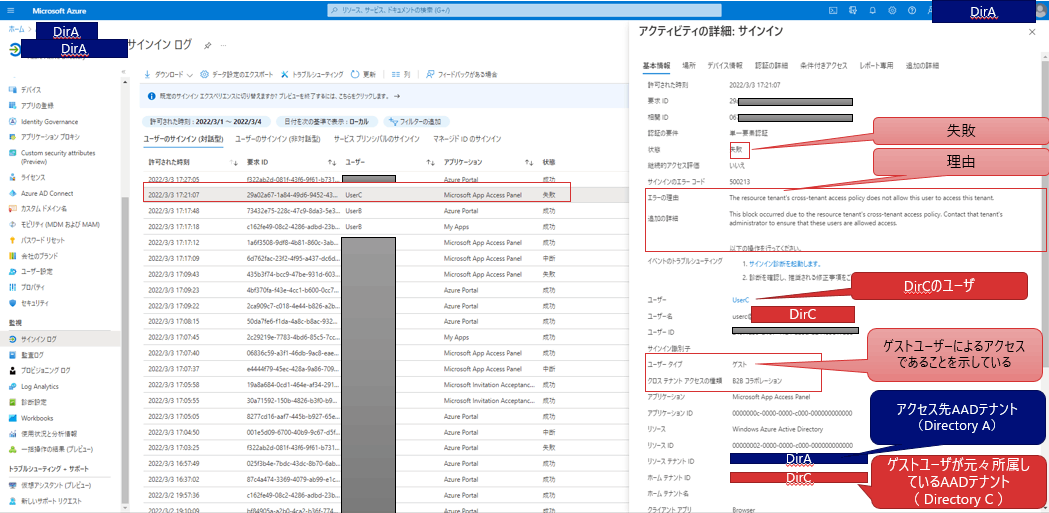
Task: Open the 列 column chooser
Action: (401, 74)
